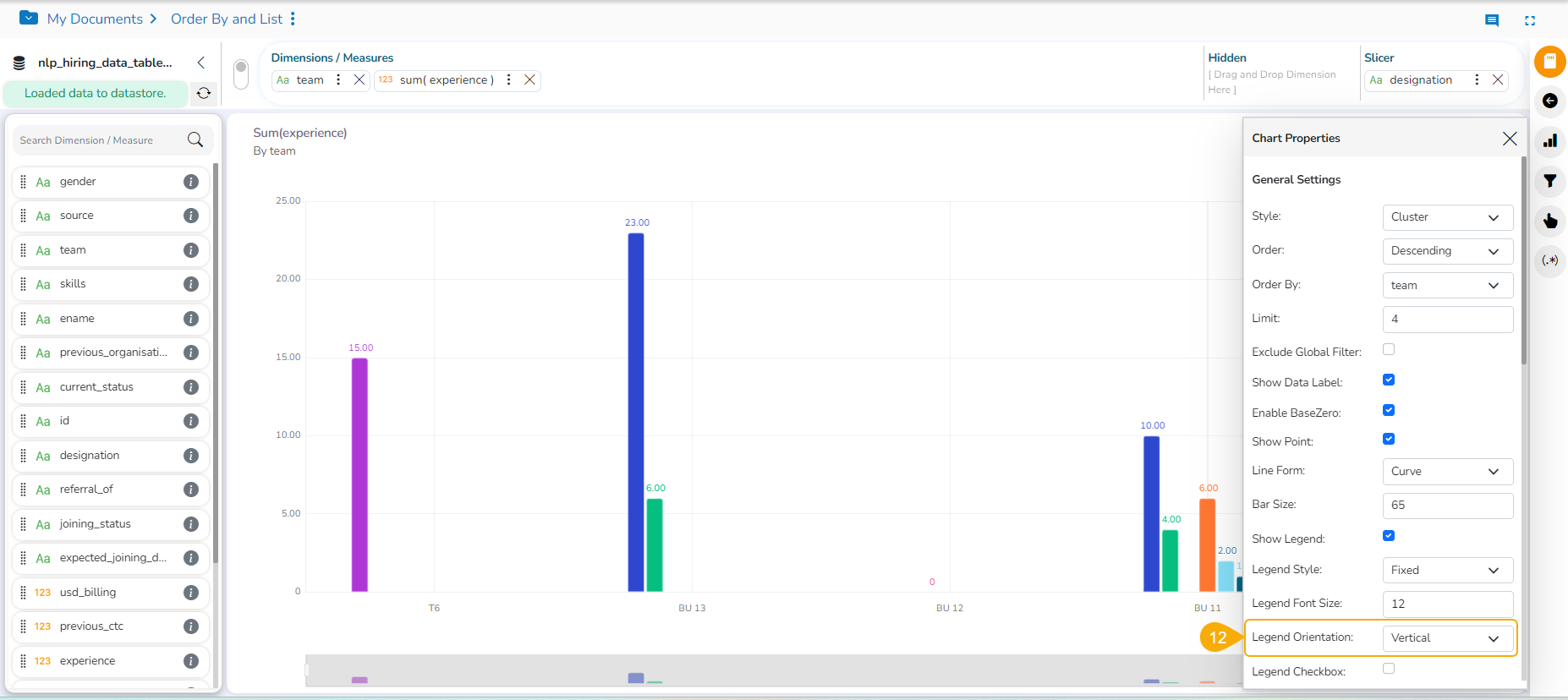Open the Line Form dropdown showing Curve

click(1448, 472)
